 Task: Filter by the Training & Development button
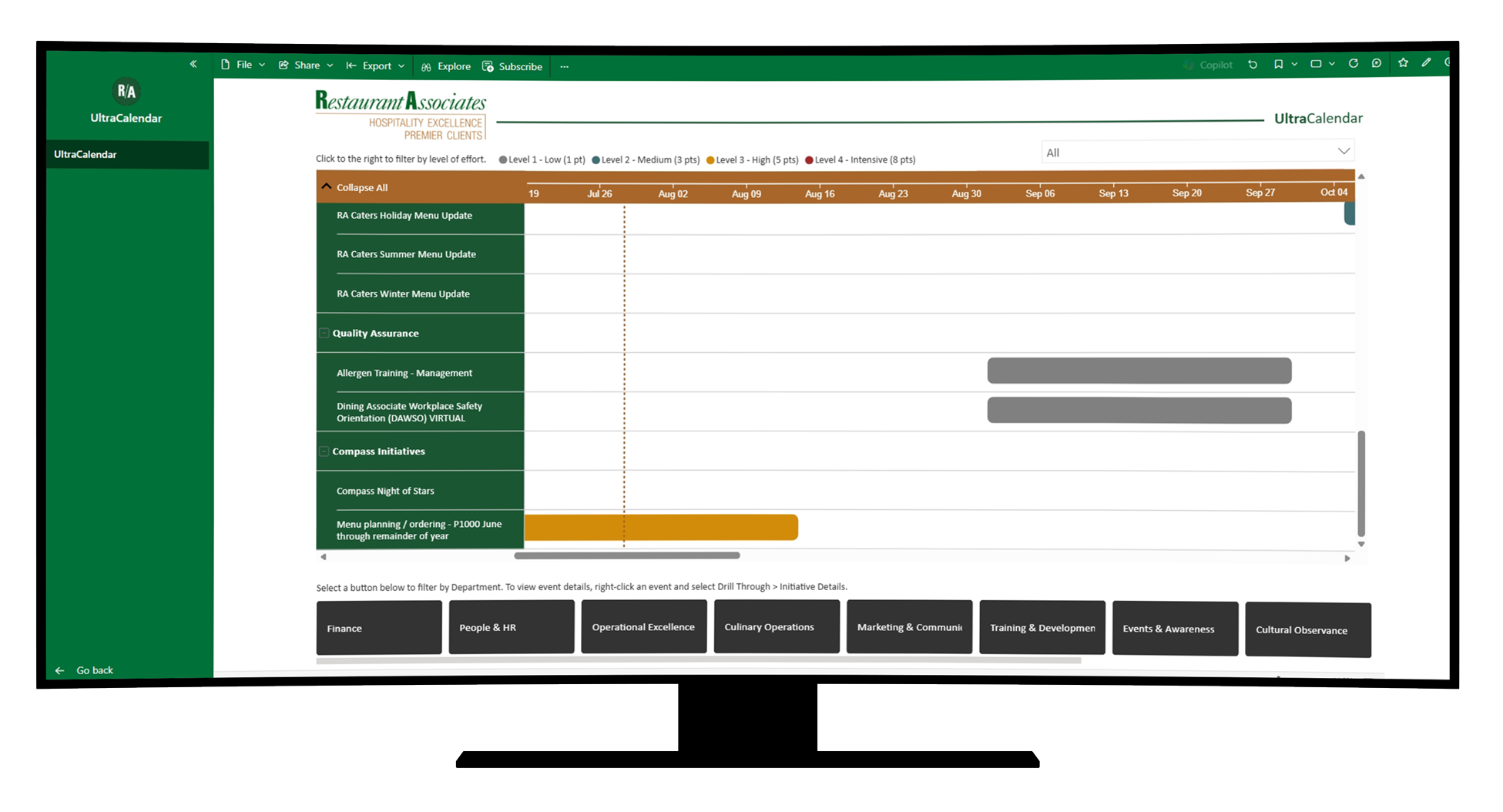pyautogui.click(x=1042, y=628)
